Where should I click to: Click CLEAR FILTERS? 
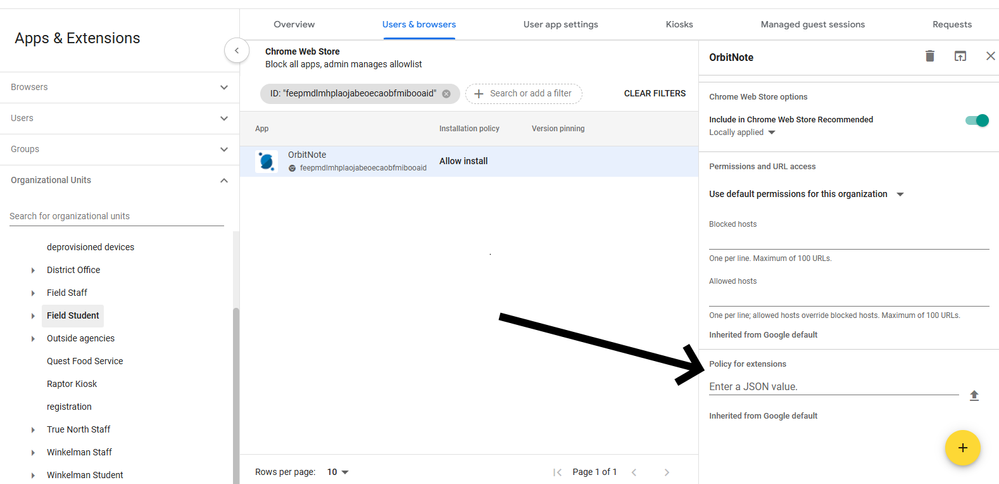click(x=655, y=94)
